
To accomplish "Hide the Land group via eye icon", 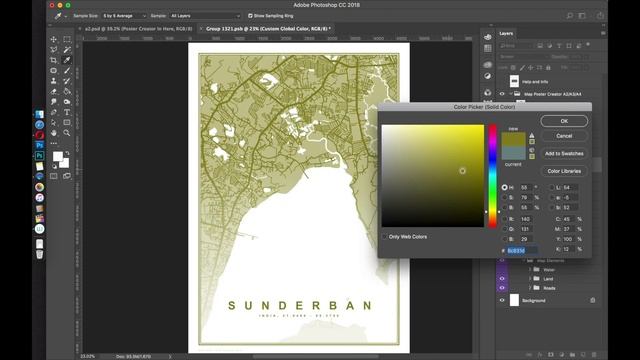I will 502,278.
